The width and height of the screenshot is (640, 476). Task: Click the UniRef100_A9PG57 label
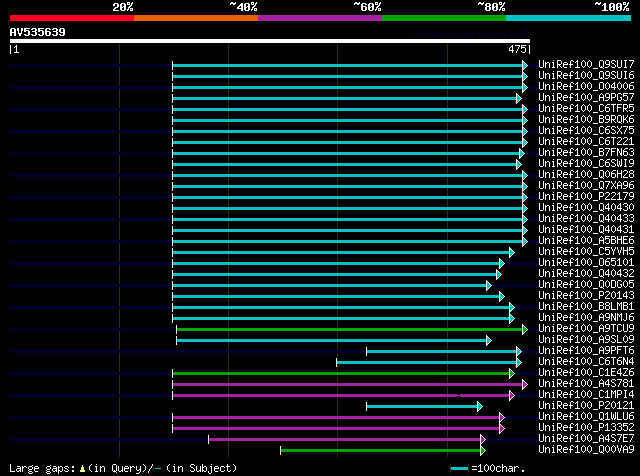click(586, 98)
